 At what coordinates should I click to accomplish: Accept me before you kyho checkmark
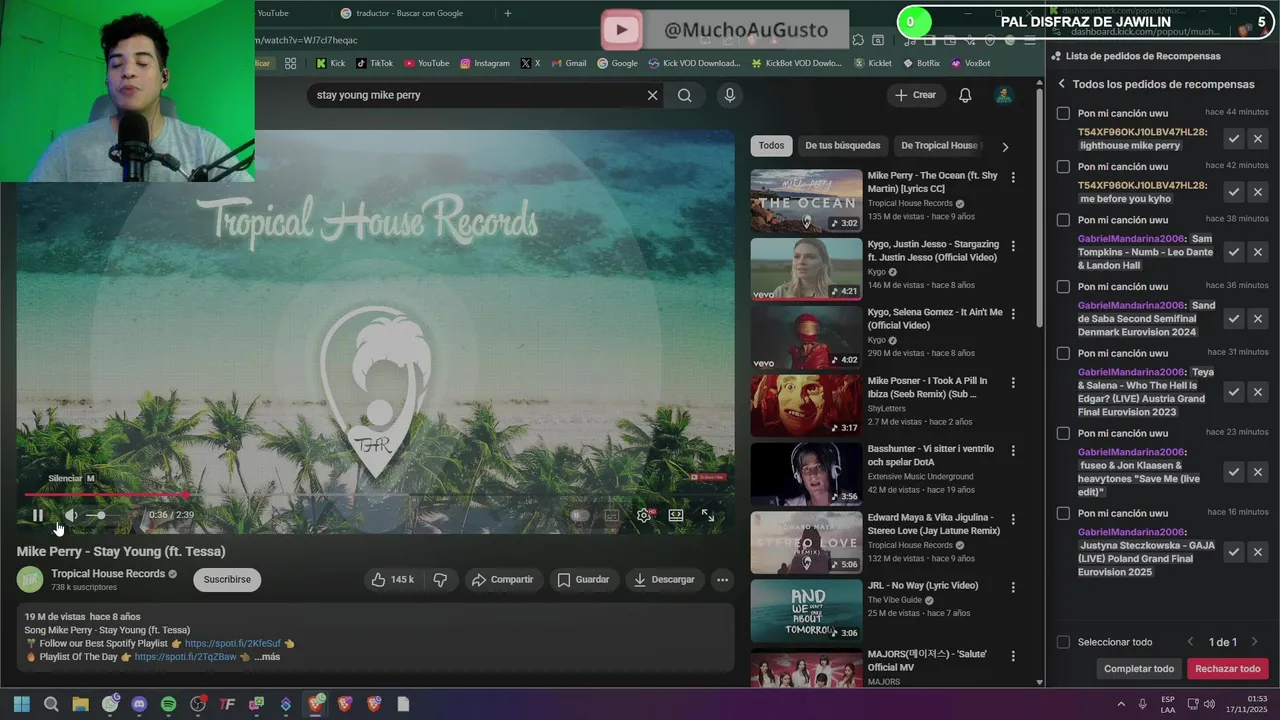click(x=1234, y=192)
